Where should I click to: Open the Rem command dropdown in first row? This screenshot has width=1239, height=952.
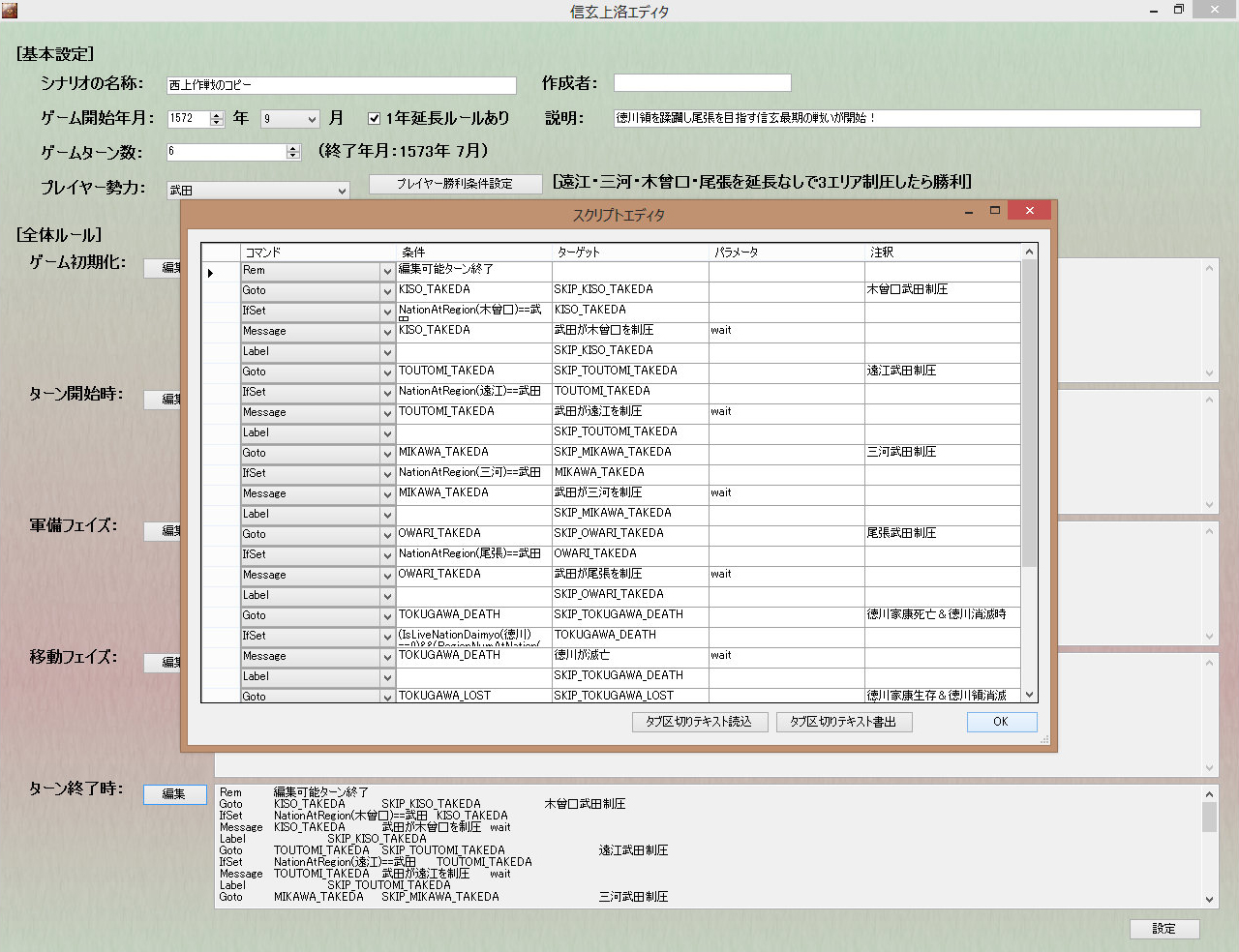(387, 272)
